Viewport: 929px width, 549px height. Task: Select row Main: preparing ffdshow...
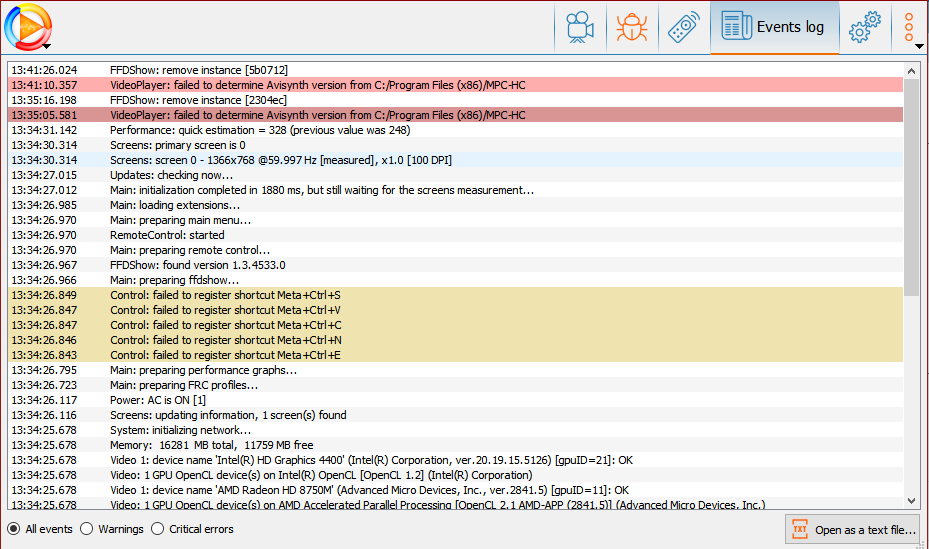[x=456, y=280]
